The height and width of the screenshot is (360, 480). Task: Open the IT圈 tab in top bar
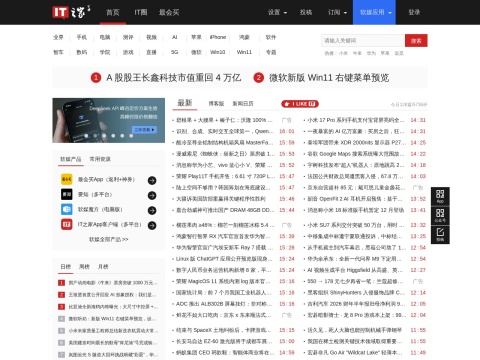click(x=141, y=12)
